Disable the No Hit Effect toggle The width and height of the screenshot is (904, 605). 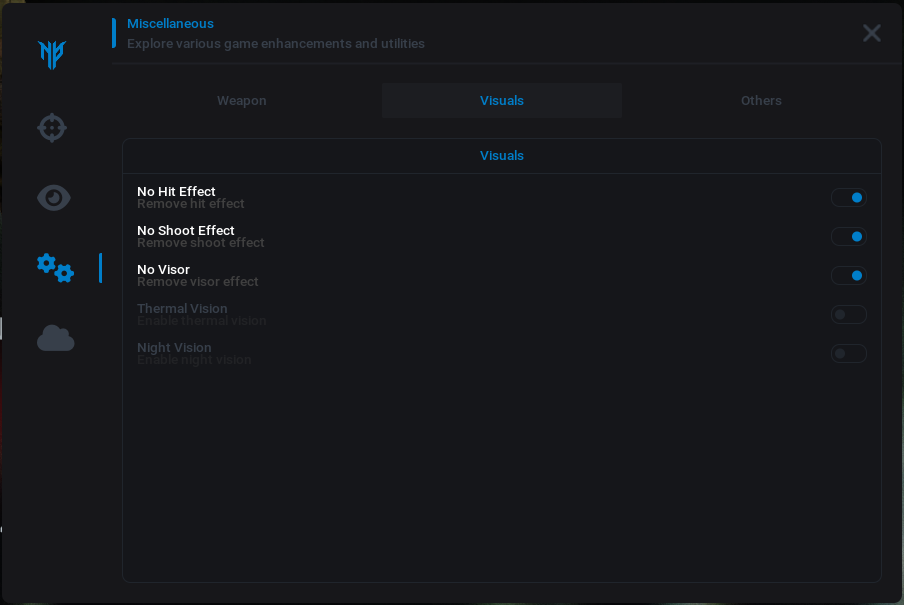point(848,198)
